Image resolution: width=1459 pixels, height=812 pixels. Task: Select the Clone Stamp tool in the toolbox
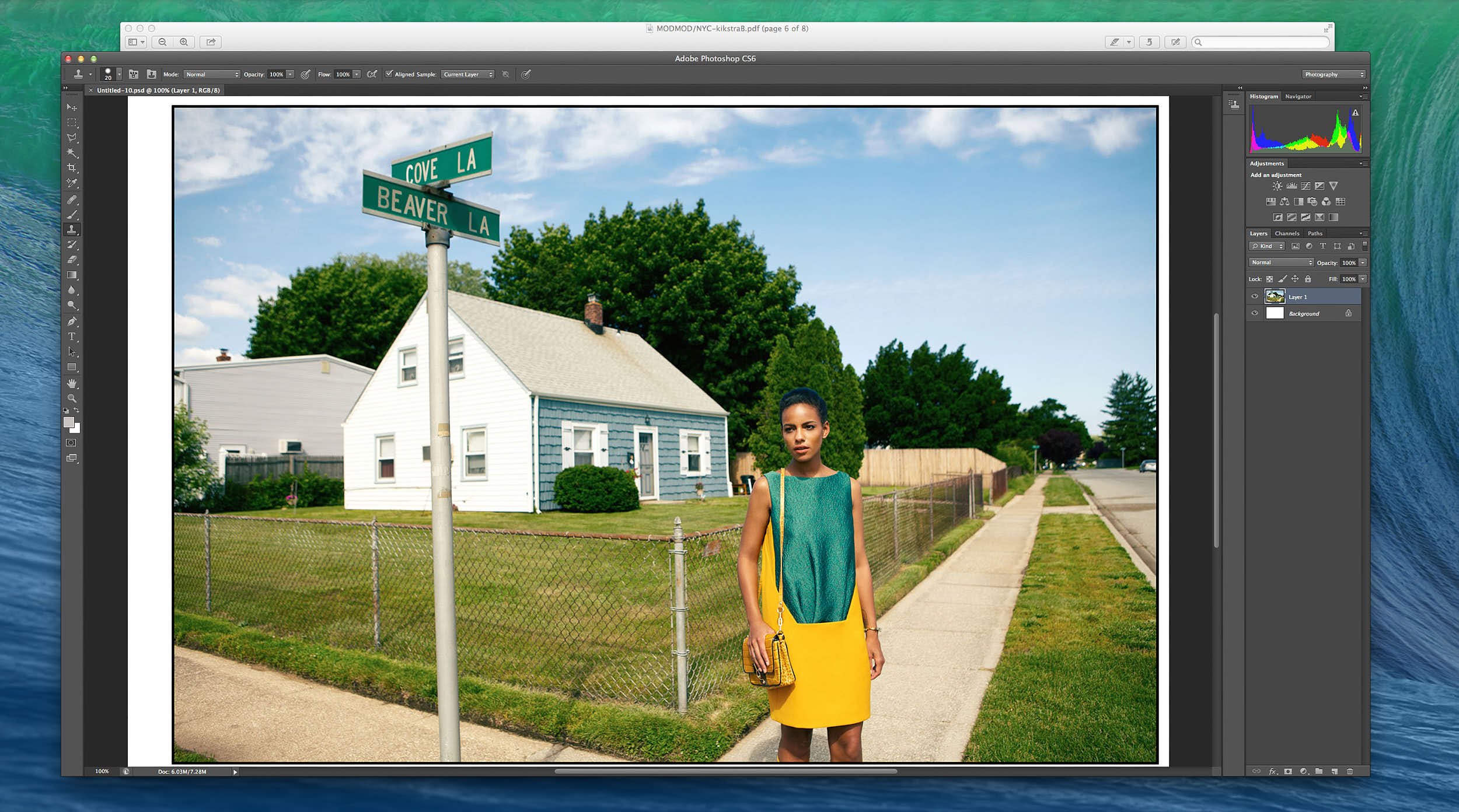pos(72,230)
